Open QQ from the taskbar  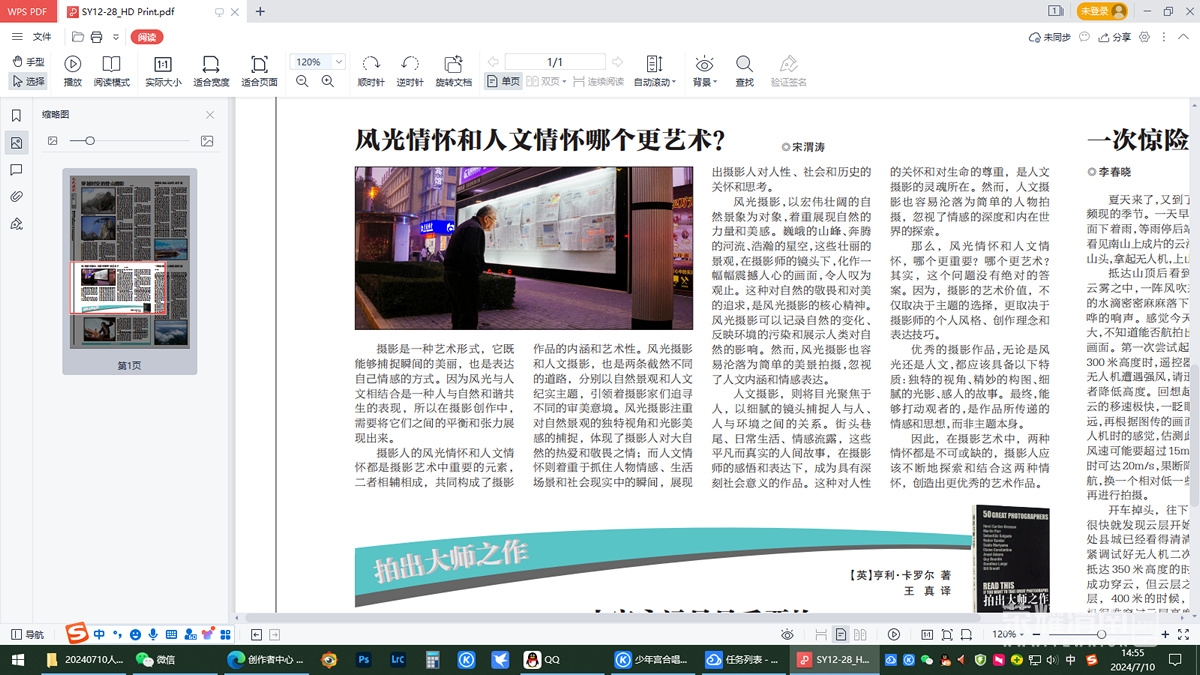pyautogui.click(x=542, y=660)
